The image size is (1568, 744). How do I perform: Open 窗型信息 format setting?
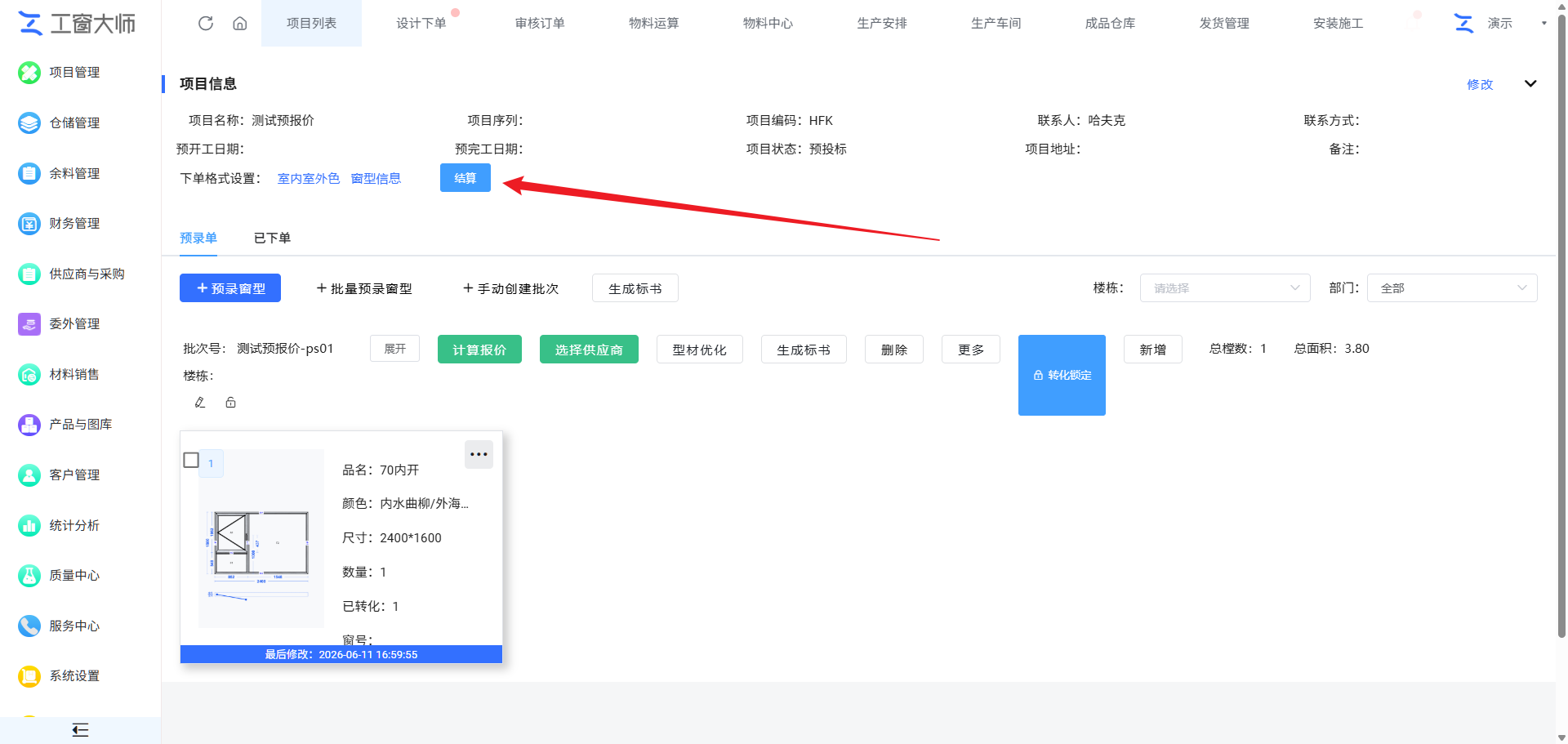376,178
